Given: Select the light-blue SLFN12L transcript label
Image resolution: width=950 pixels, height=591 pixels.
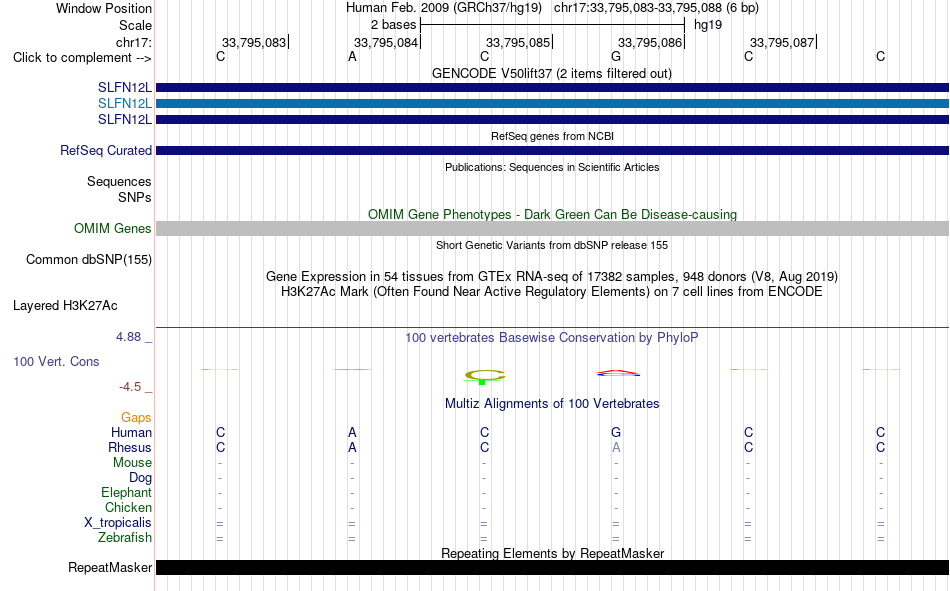Looking at the screenshot, I should click(125, 104).
